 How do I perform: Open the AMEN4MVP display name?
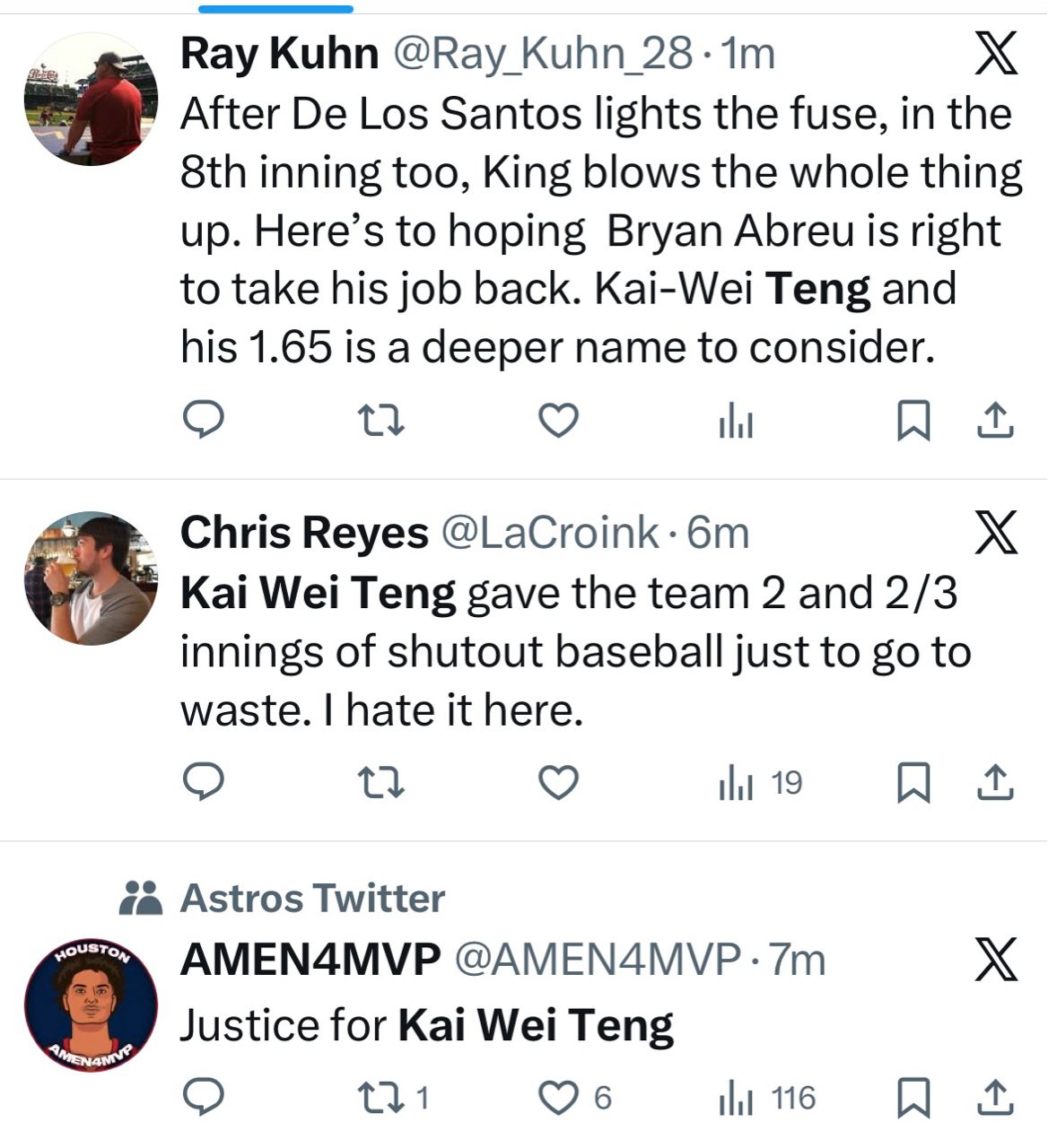tap(310, 960)
